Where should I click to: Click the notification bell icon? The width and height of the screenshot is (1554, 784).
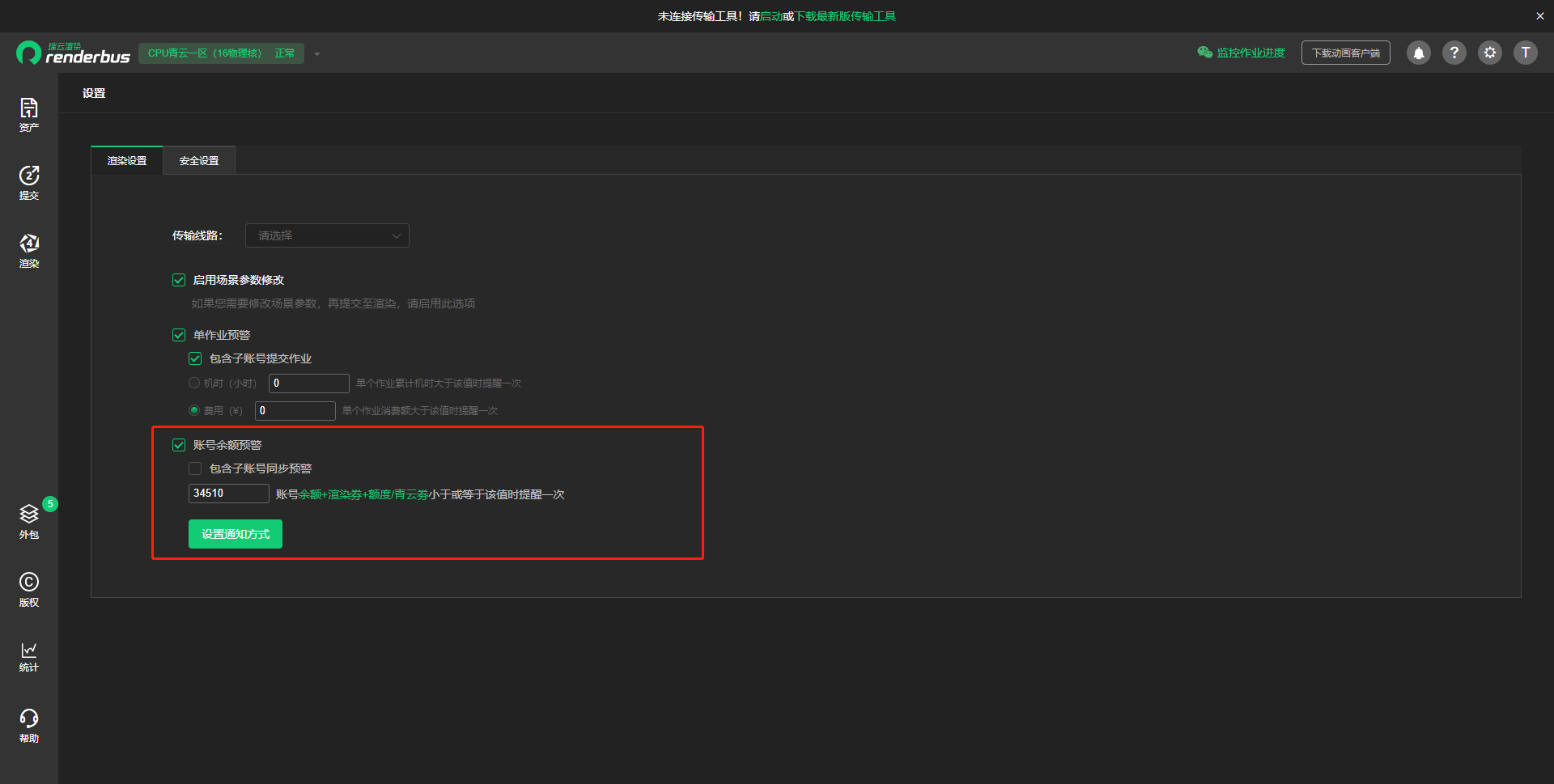point(1418,53)
